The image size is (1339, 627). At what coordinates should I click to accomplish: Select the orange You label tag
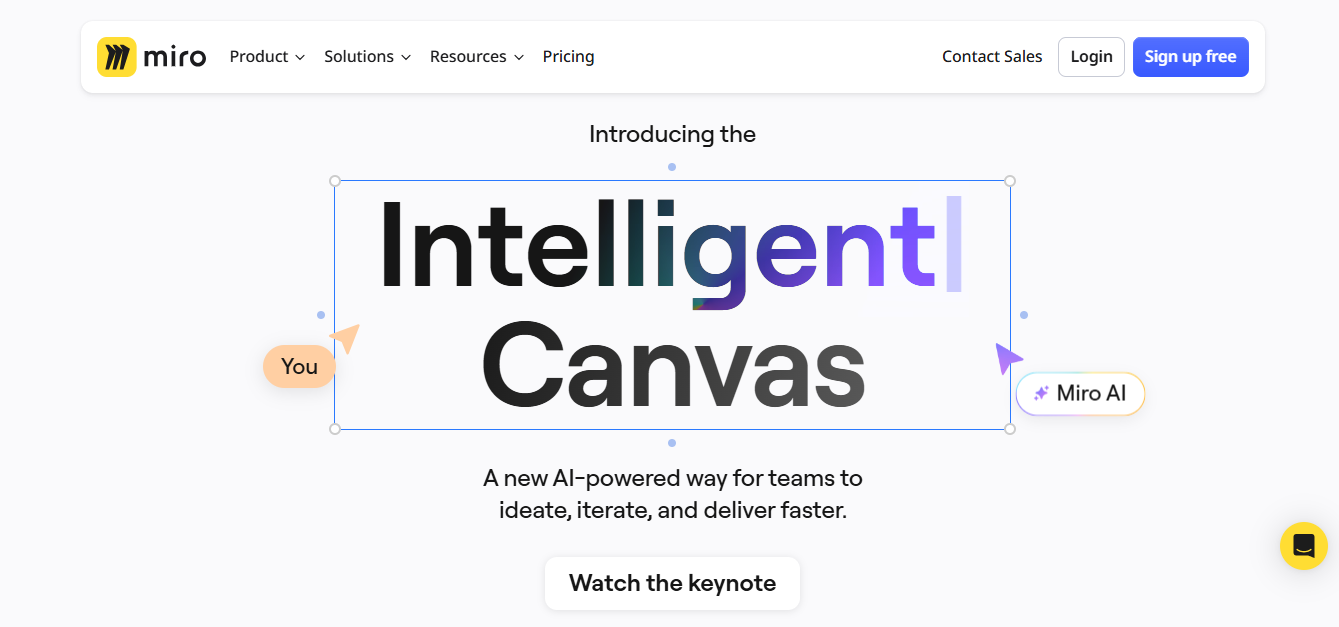299,367
